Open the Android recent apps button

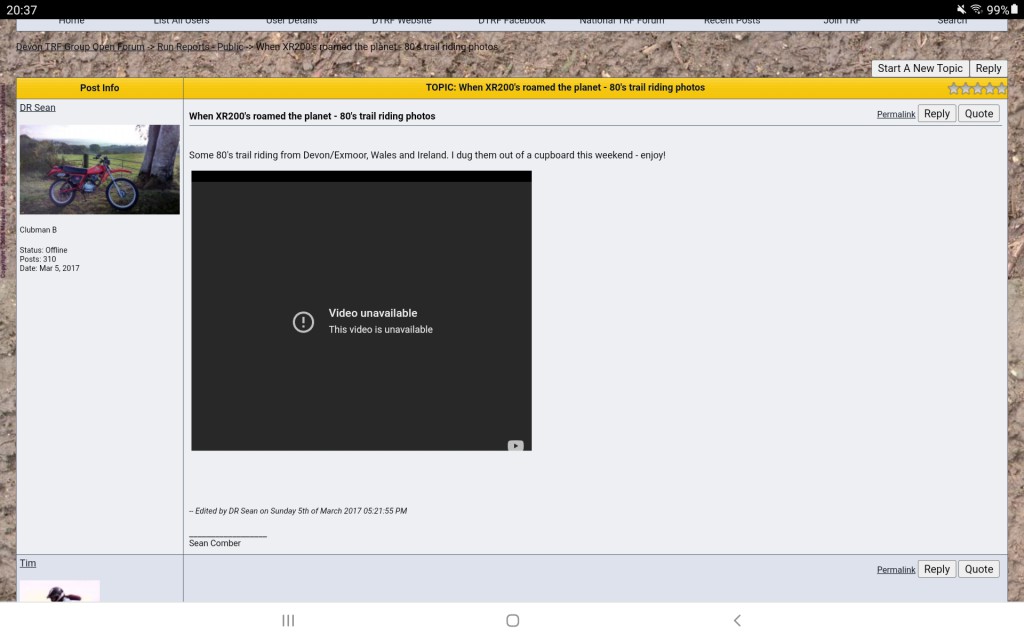(288, 620)
